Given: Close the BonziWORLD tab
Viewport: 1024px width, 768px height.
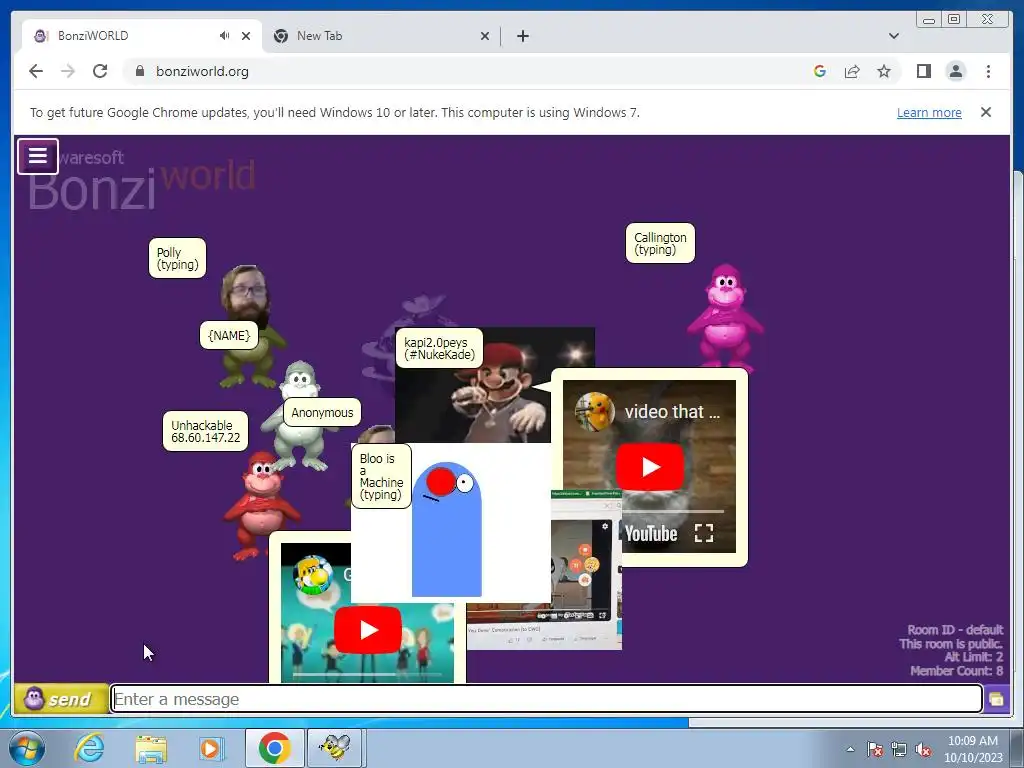Looking at the screenshot, I should tap(246, 36).
